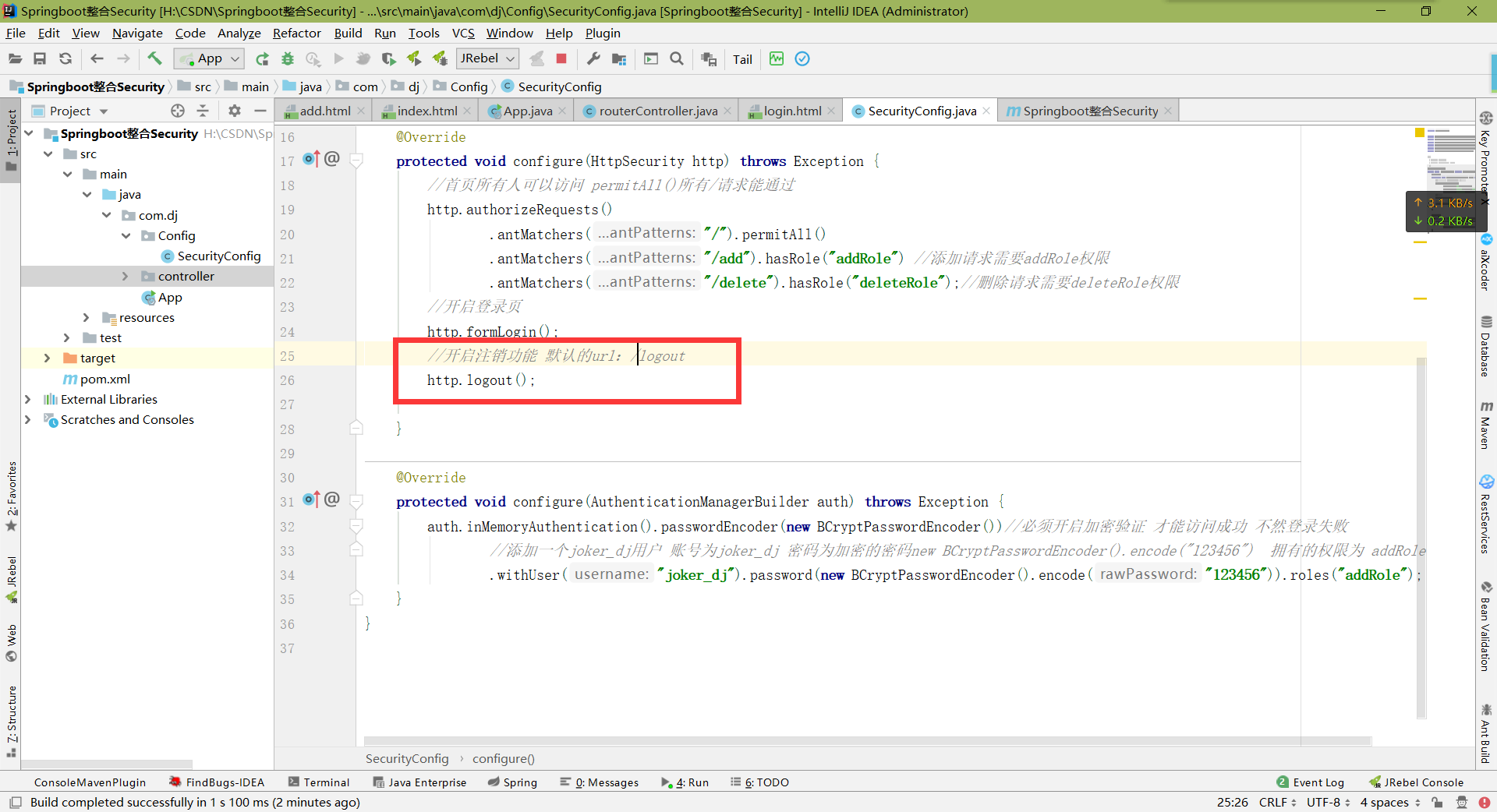
Task: Collapse the Springboot整合Security root node
Action: tap(29, 134)
